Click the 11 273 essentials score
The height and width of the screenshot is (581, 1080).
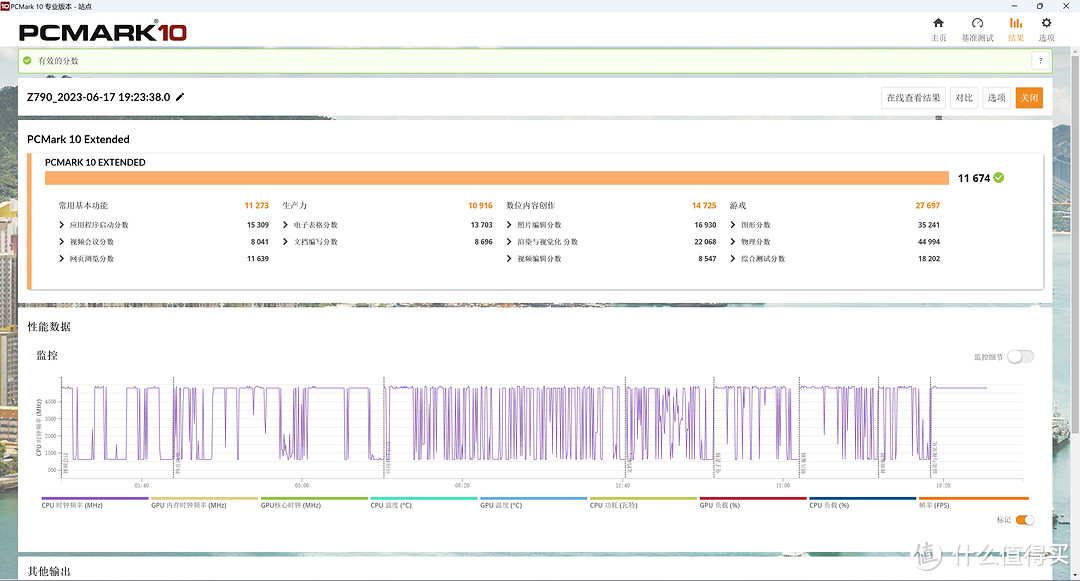point(256,206)
